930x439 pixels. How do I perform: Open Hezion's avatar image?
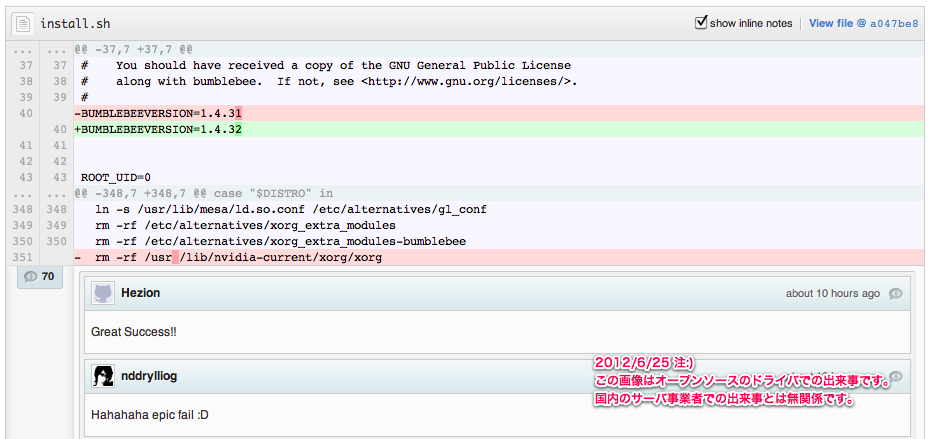click(x=103, y=293)
